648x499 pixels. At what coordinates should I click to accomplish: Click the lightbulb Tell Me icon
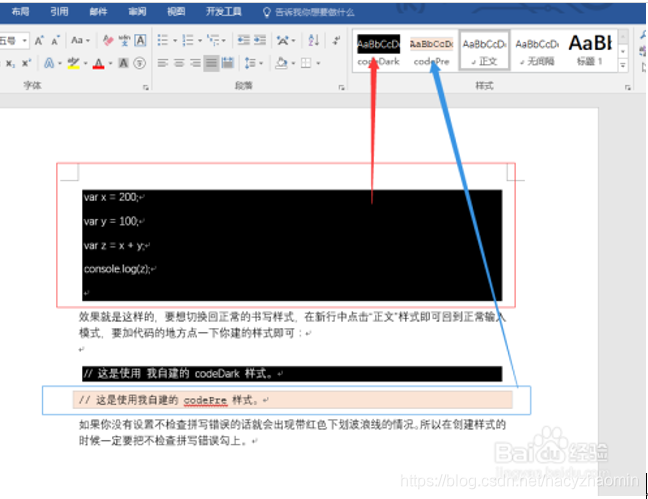pyautogui.click(x=267, y=12)
